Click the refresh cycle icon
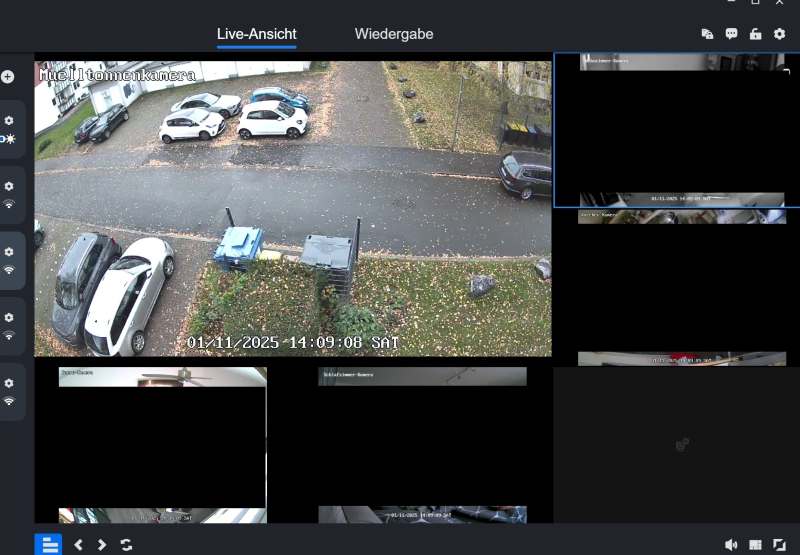800x555 pixels. point(126,545)
